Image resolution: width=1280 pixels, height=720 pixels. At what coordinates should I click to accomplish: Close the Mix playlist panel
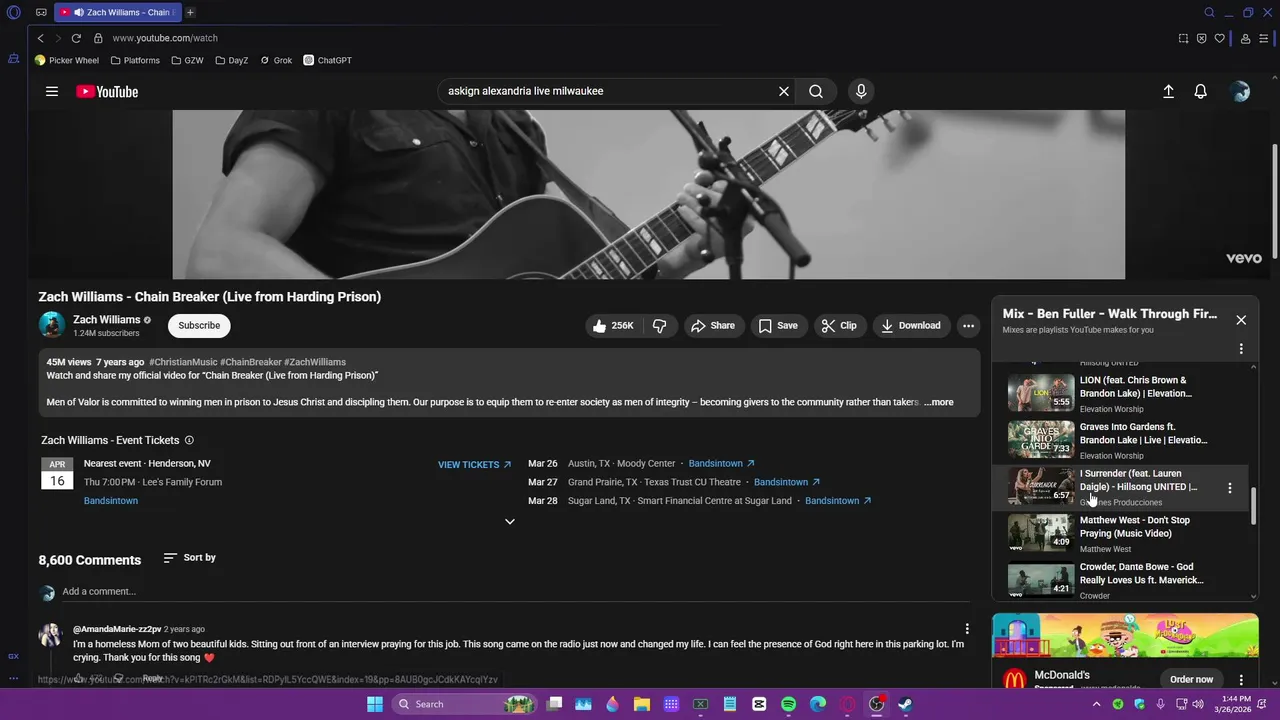tap(1241, 320)
